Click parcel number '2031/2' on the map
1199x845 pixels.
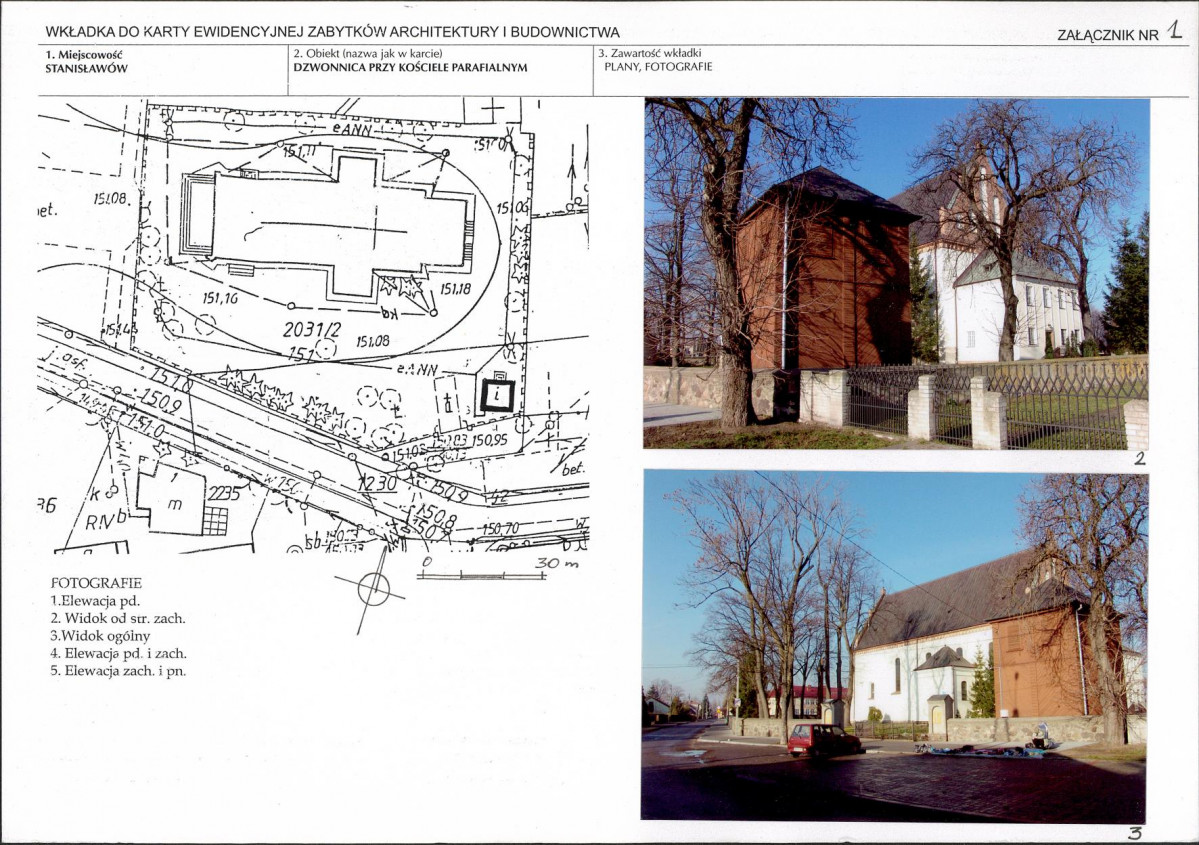pyautogui.click(x=312, y=330)
